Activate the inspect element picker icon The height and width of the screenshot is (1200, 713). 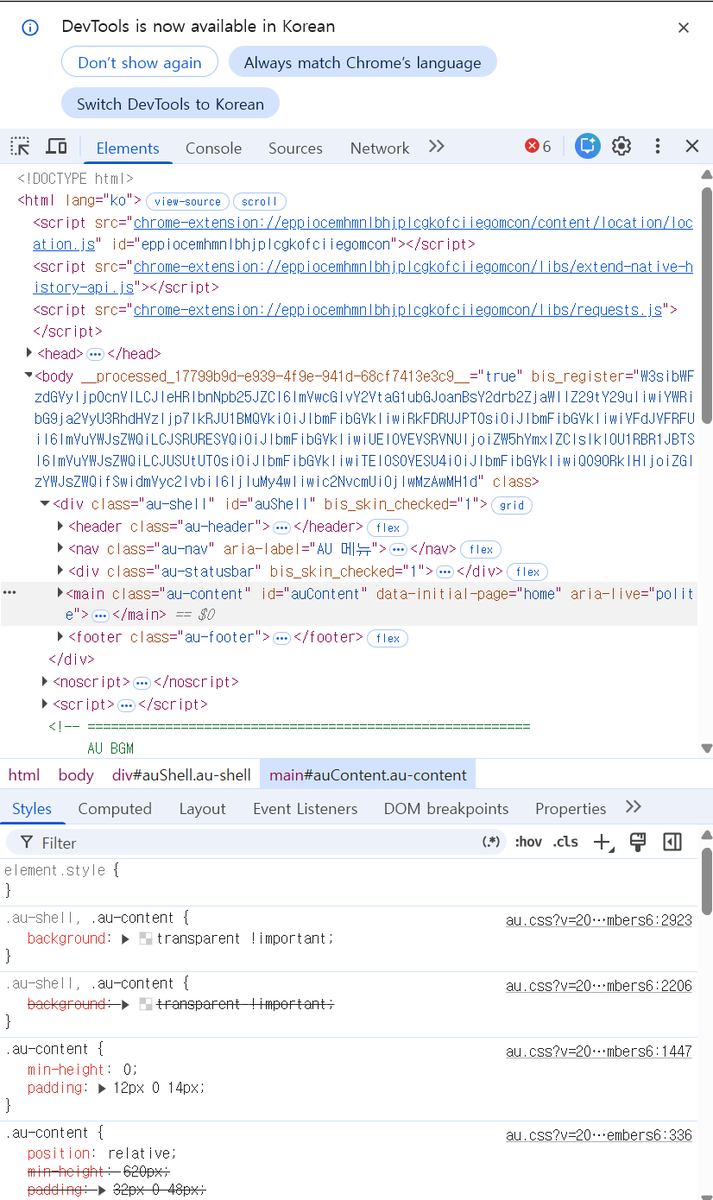(20, 147)
